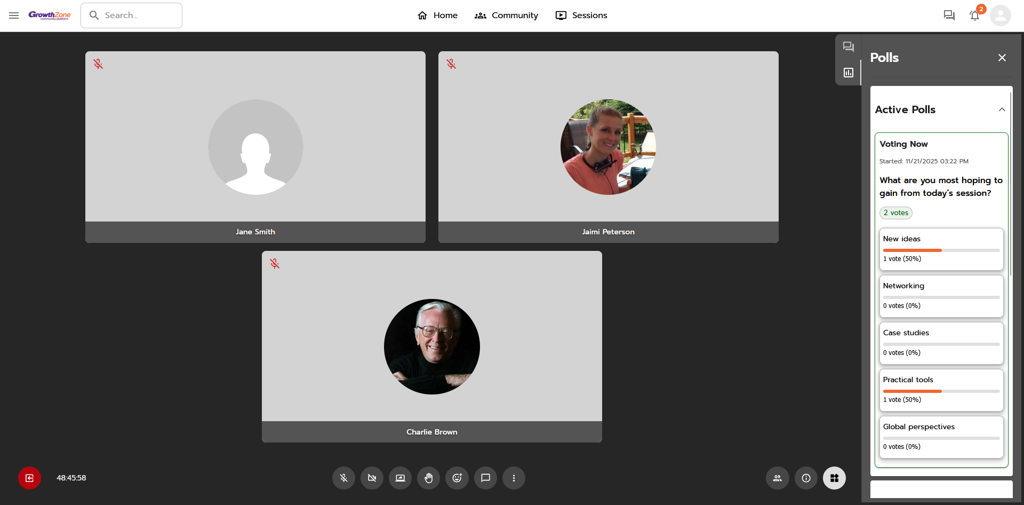Viewport: 1024px width, 505px height.
Task: Open chat side panel tab
Action: click(848, 47)
